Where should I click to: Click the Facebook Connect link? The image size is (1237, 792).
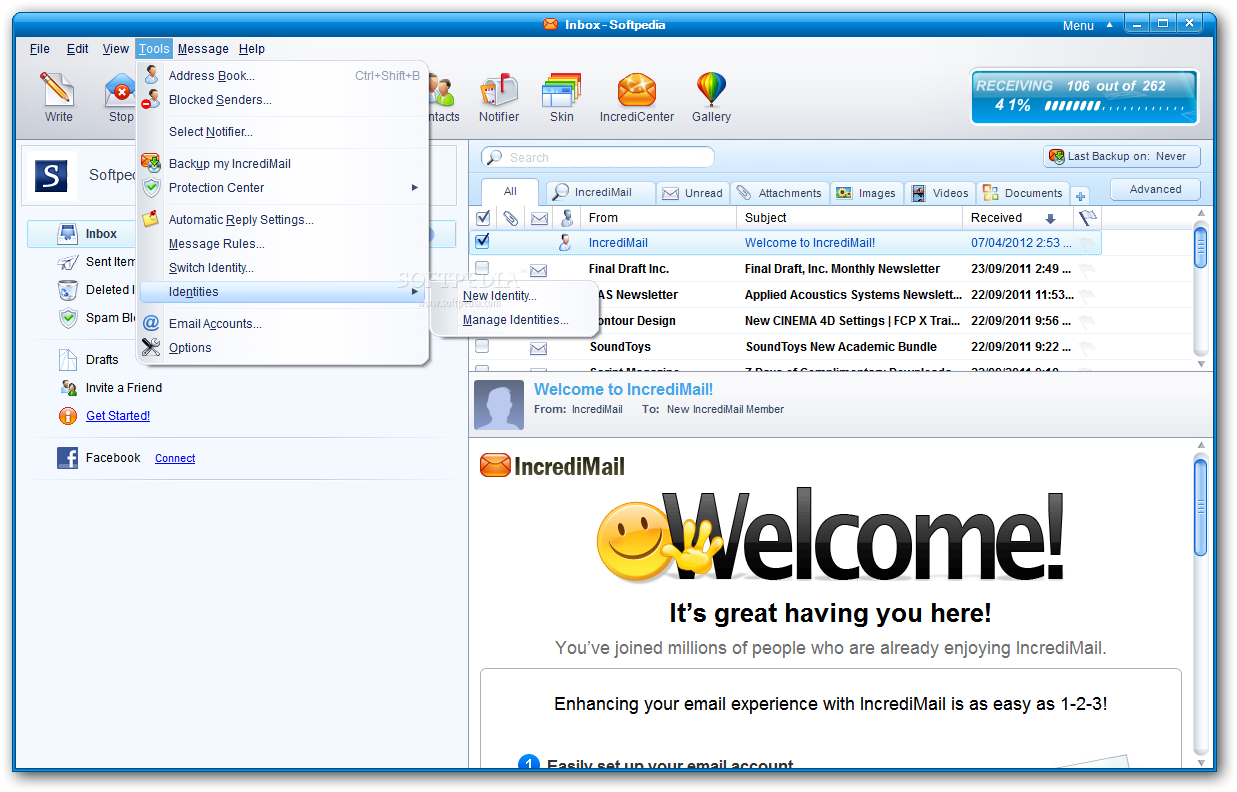click(175, 458)
